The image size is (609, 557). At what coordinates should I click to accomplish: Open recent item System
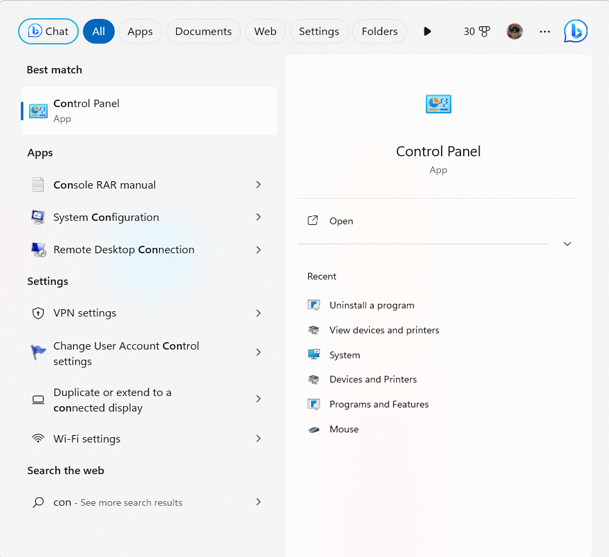click(x=345, y=355)
